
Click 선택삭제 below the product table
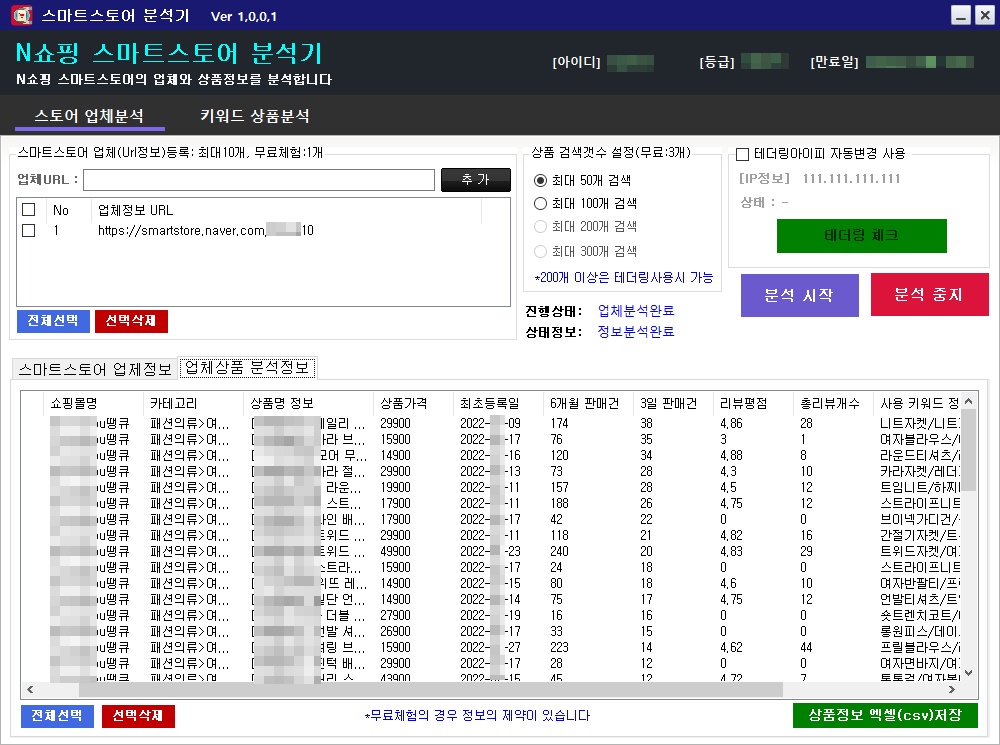(138, 716)
